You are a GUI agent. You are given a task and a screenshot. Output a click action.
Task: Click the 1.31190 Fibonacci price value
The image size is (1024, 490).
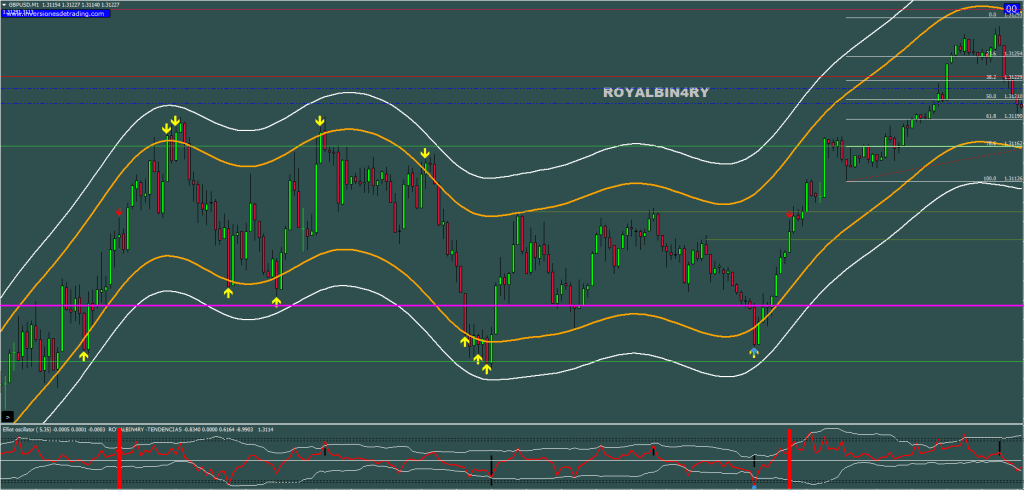[1014, 116]
